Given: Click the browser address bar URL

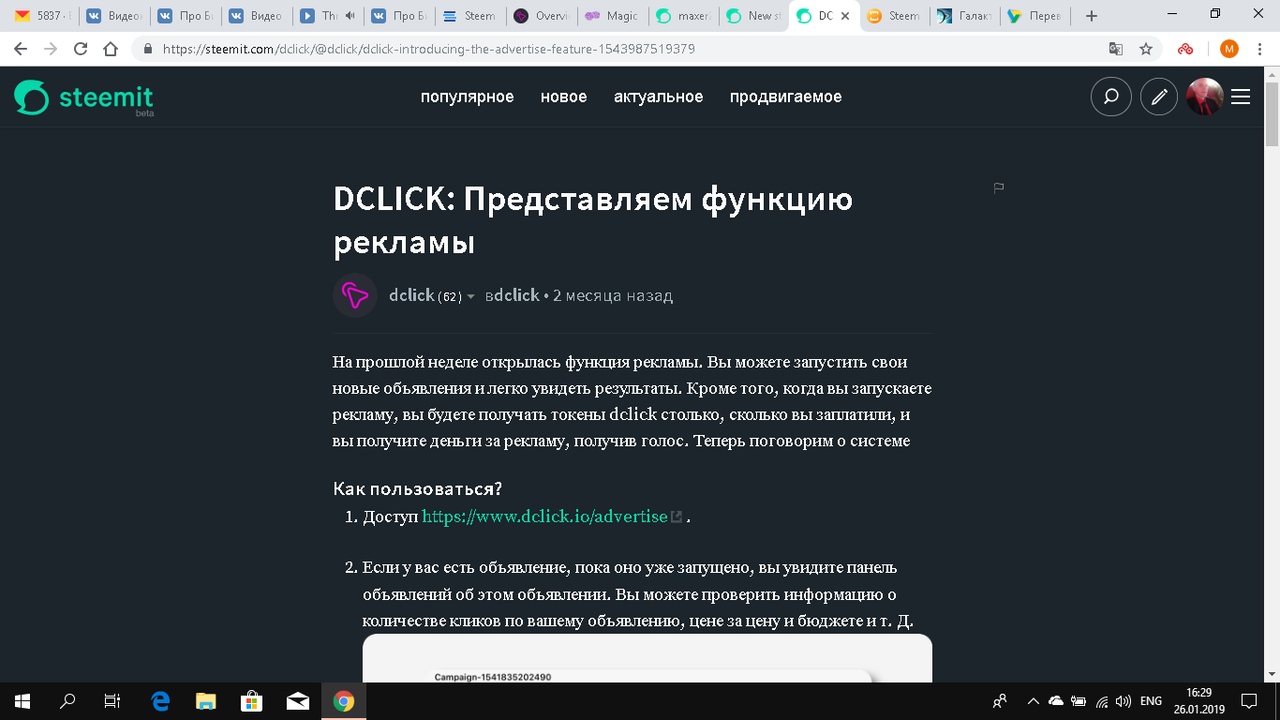Looking at the screenshot, I should (428, 49).
